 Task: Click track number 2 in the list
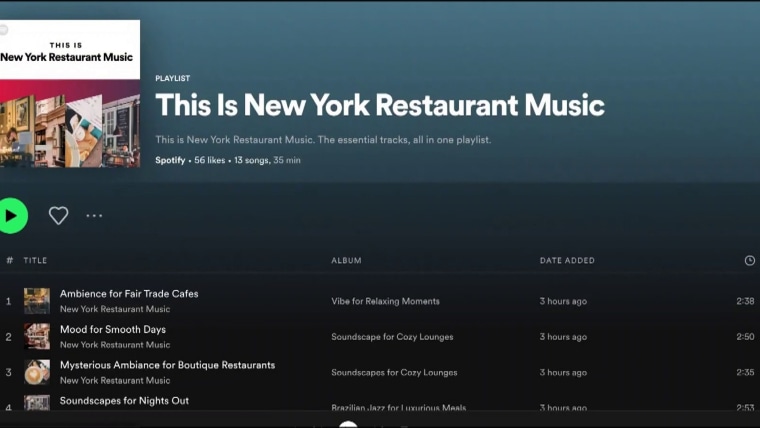[x=8, y=337]
